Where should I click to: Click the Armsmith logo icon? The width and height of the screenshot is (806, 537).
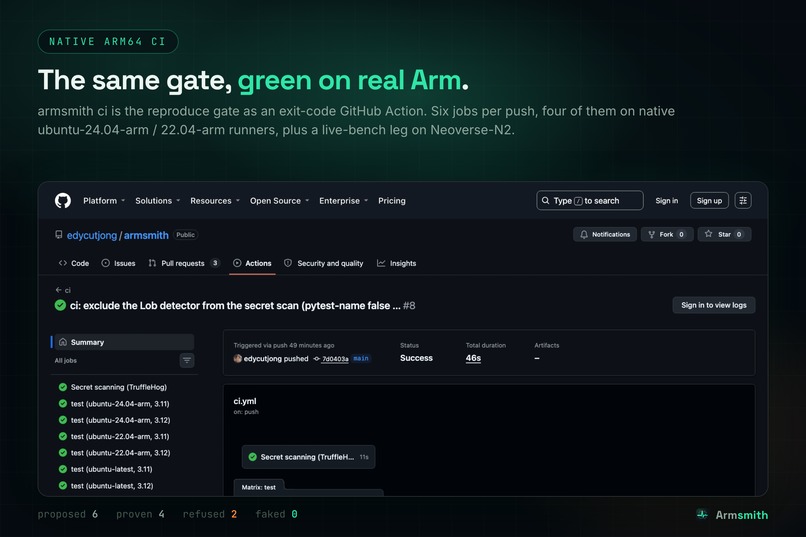click(x=702, y=514)
